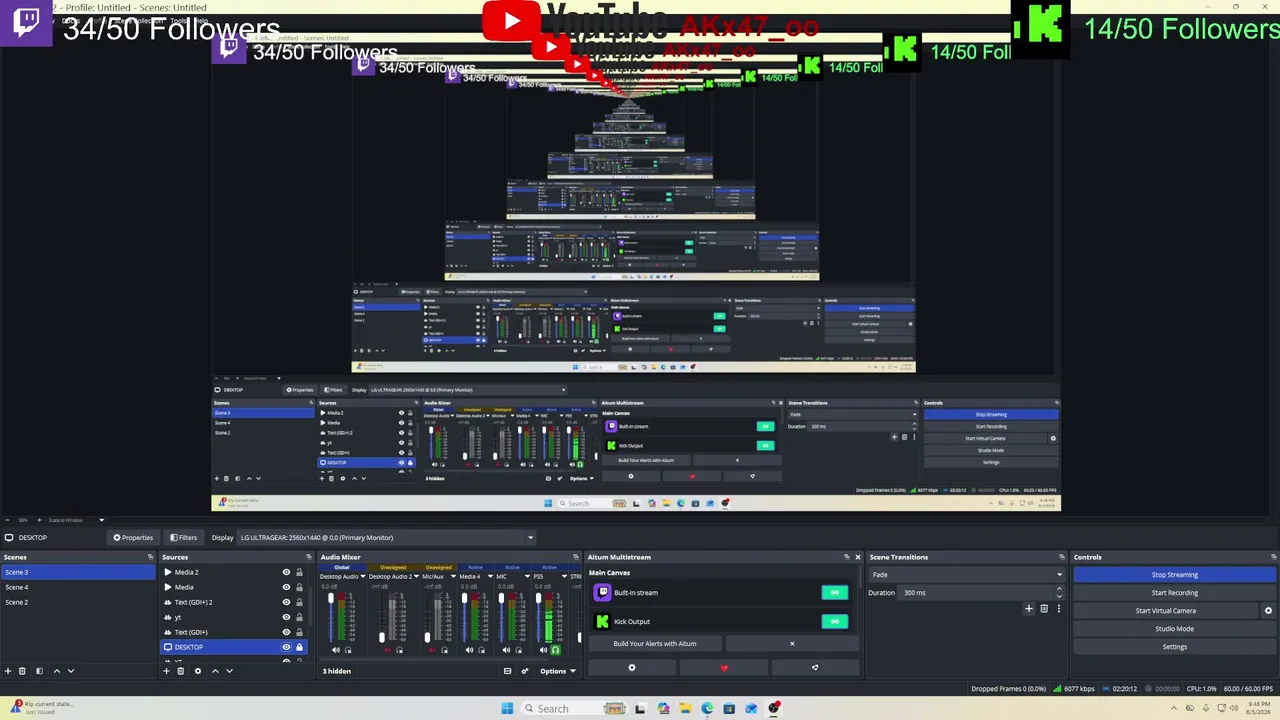Remove the scene transition with the trash icon
The height and width of the screenshot is (720, 1280).
pos(1044,609)
